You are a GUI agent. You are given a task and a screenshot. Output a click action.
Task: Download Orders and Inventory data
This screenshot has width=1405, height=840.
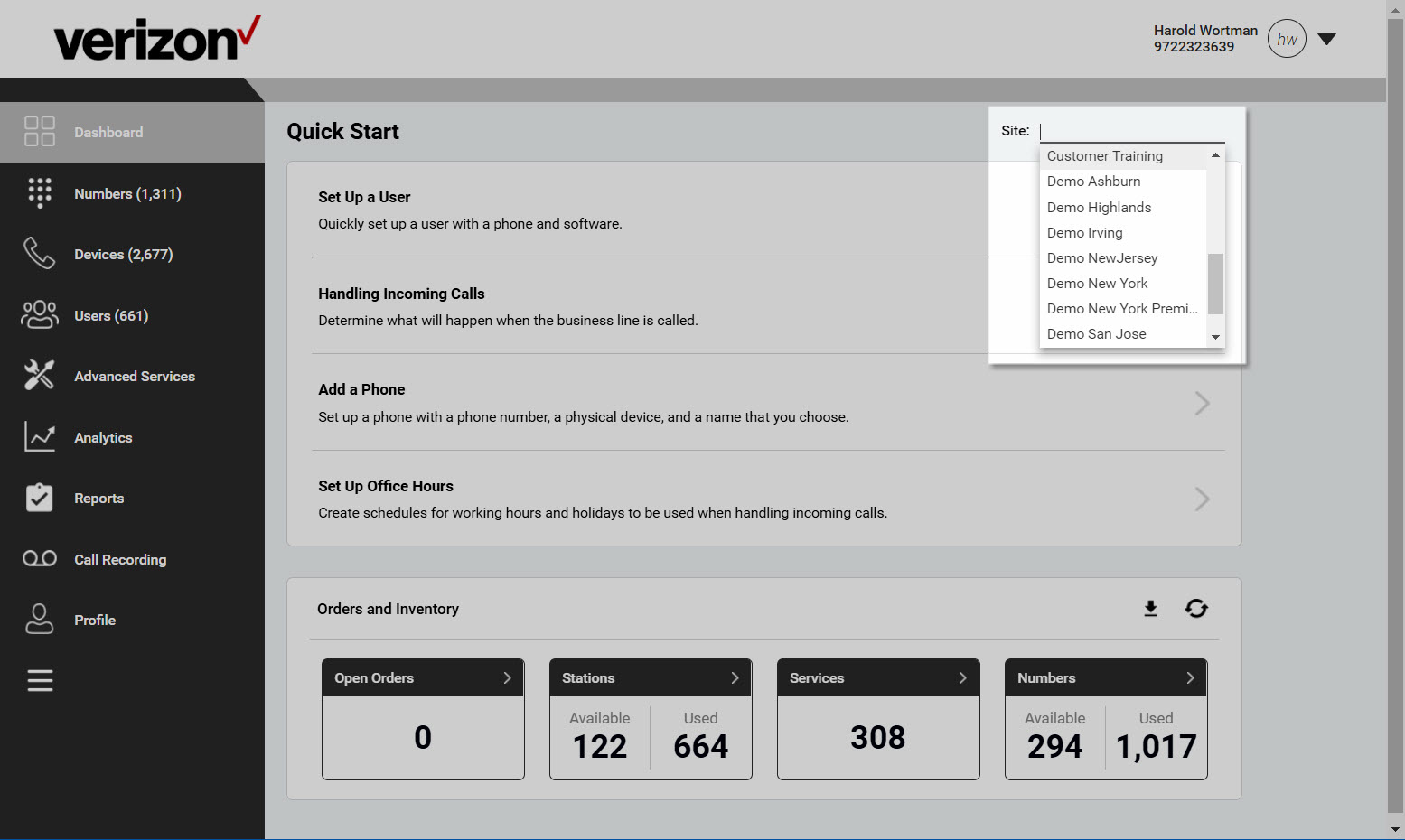tap(1150, 608)
